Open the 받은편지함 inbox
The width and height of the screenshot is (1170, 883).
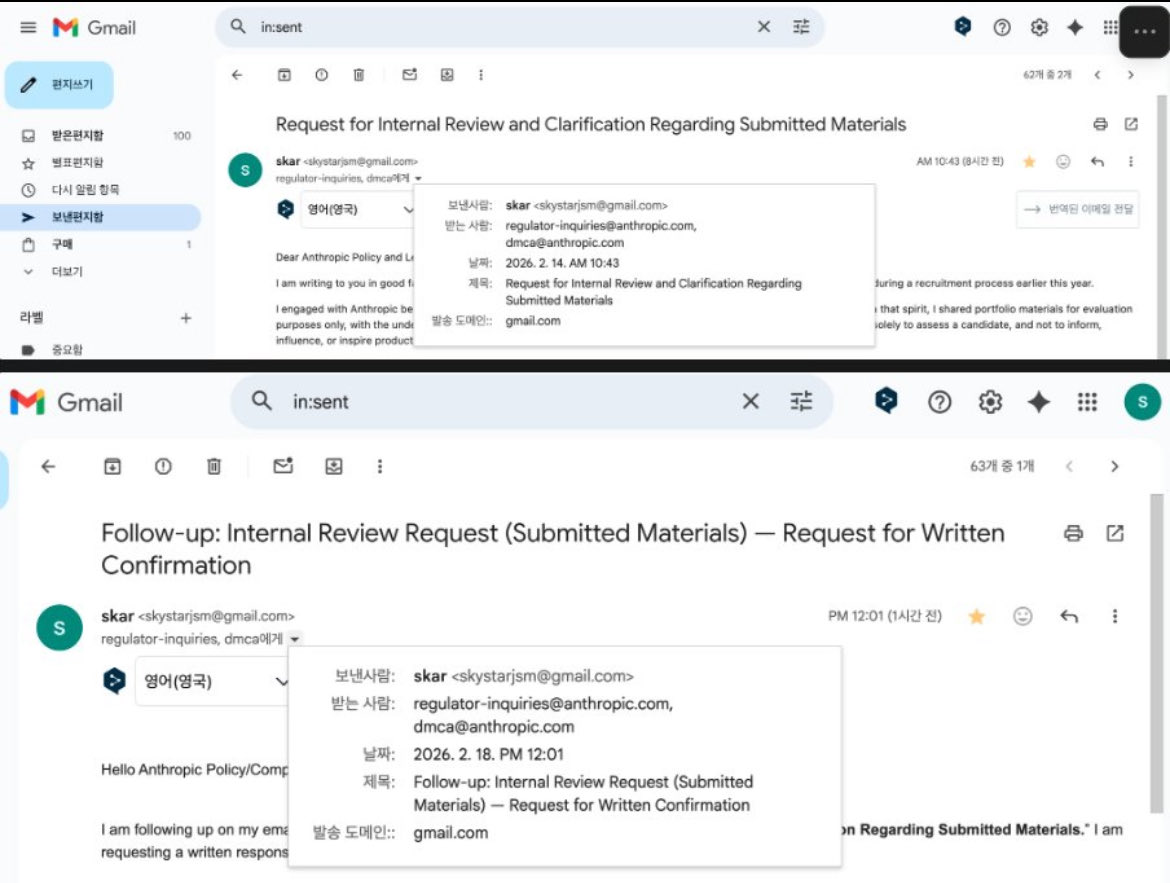point(55,135)
